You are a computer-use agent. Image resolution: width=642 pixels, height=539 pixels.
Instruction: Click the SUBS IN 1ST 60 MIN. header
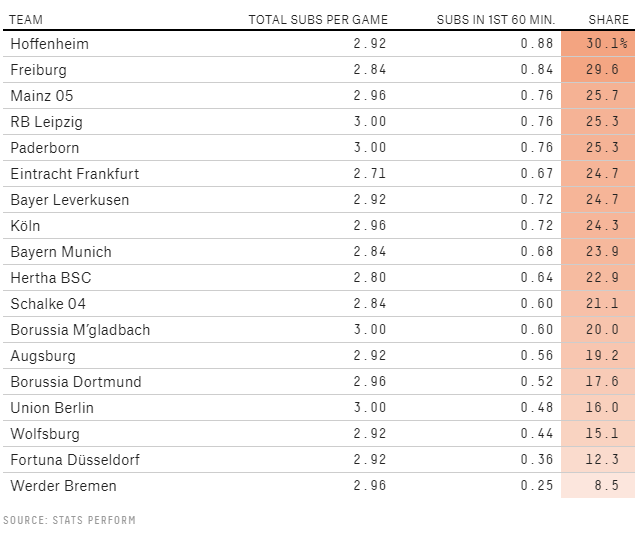coord(496,20)
